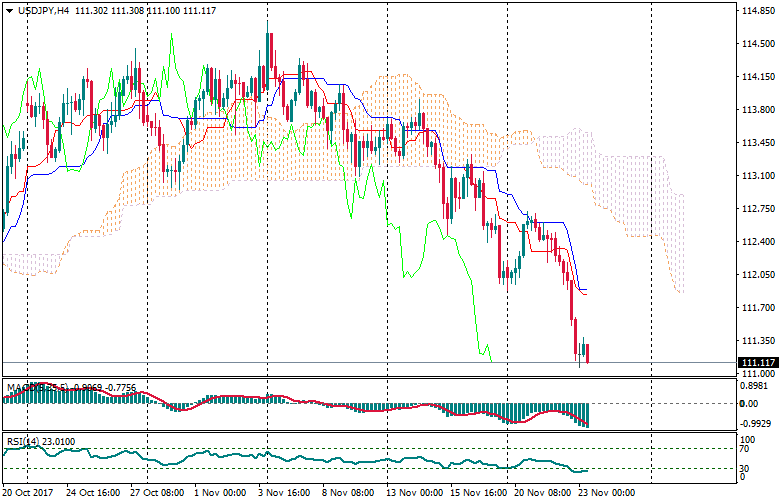Select the MACD indicator label
Image resolution: width=779 pixels, height=504 pixels.
(x=22, y=386)
